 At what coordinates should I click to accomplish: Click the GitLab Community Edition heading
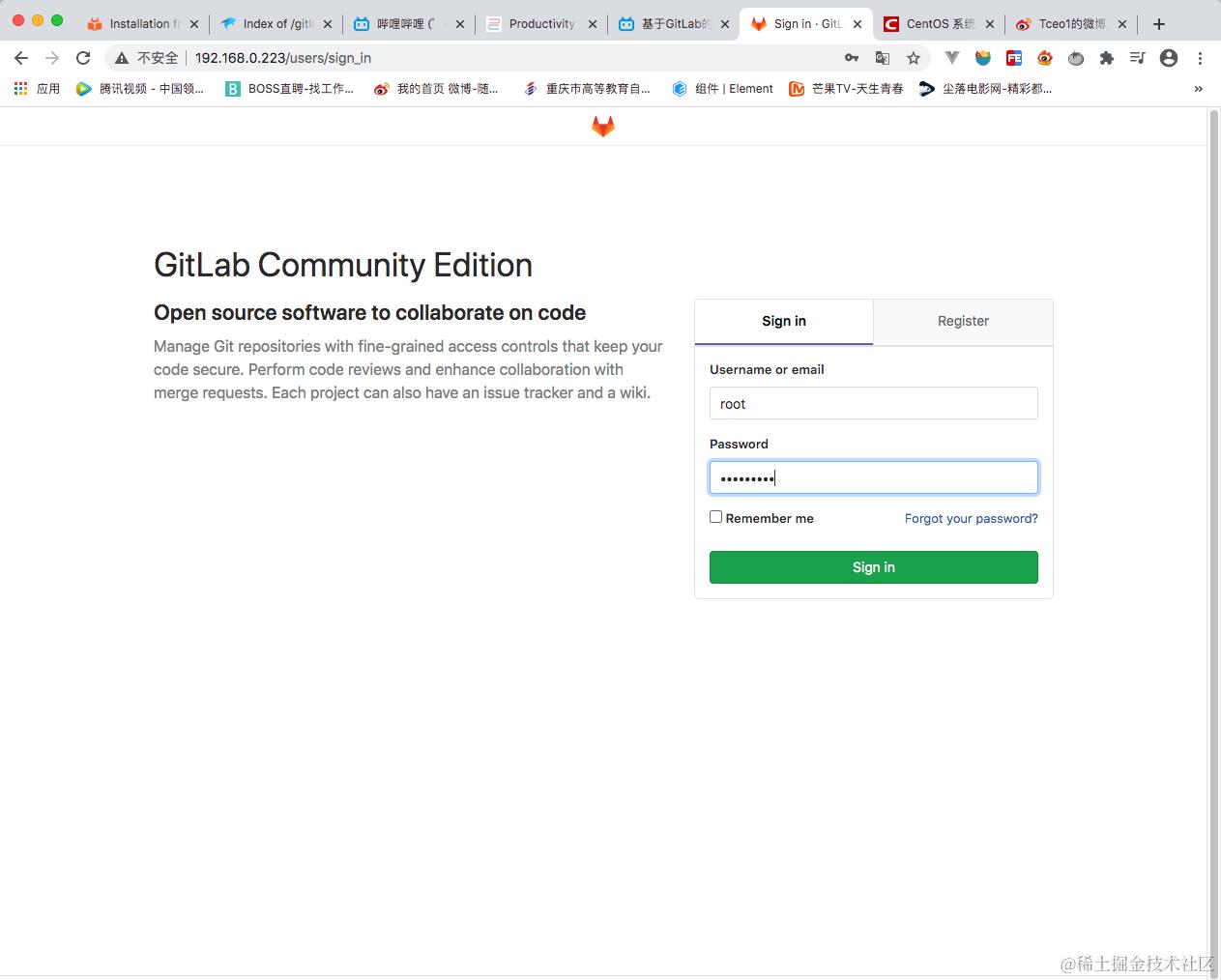(343, 266)
